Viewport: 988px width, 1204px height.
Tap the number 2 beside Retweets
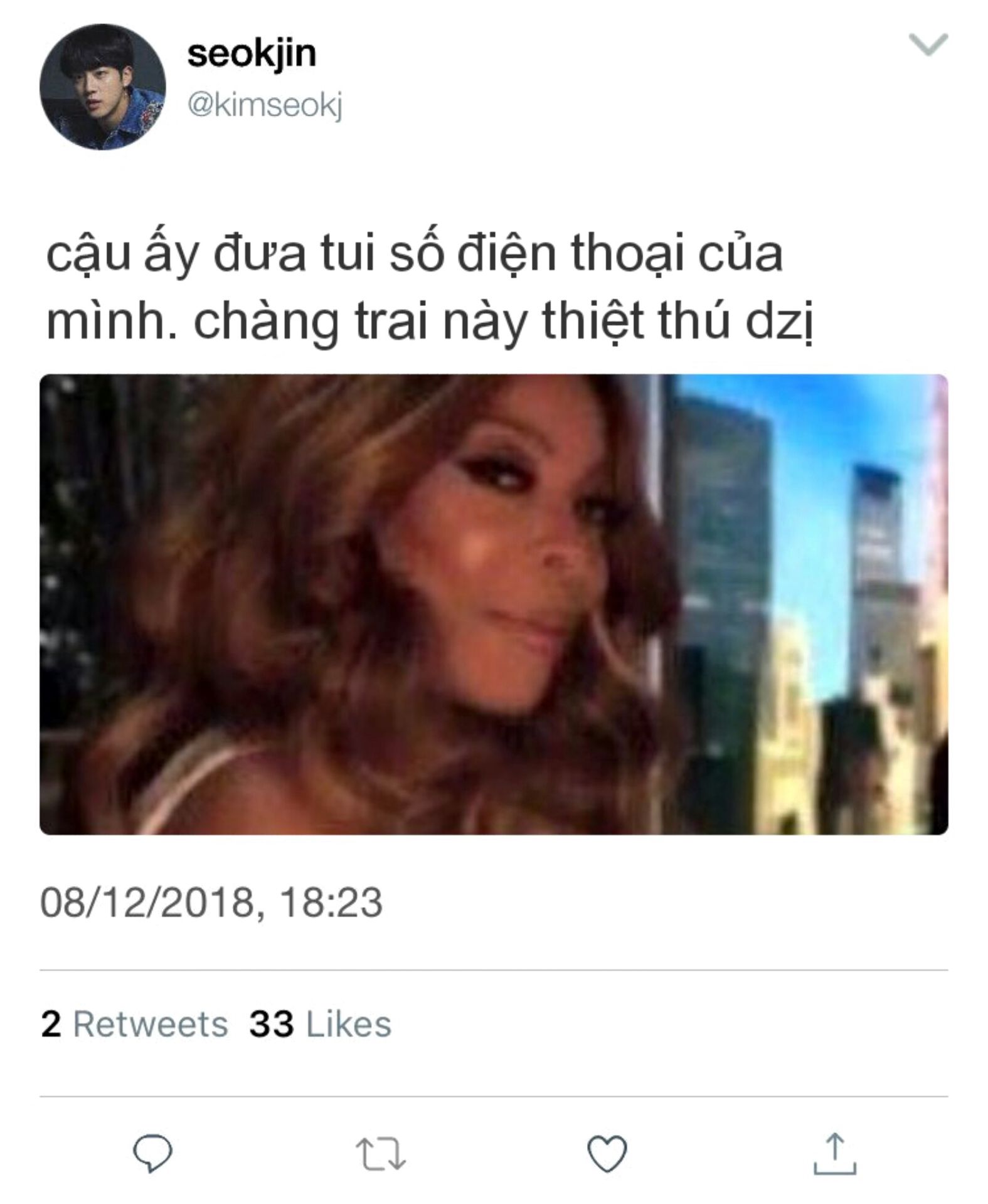(51, 1025)
